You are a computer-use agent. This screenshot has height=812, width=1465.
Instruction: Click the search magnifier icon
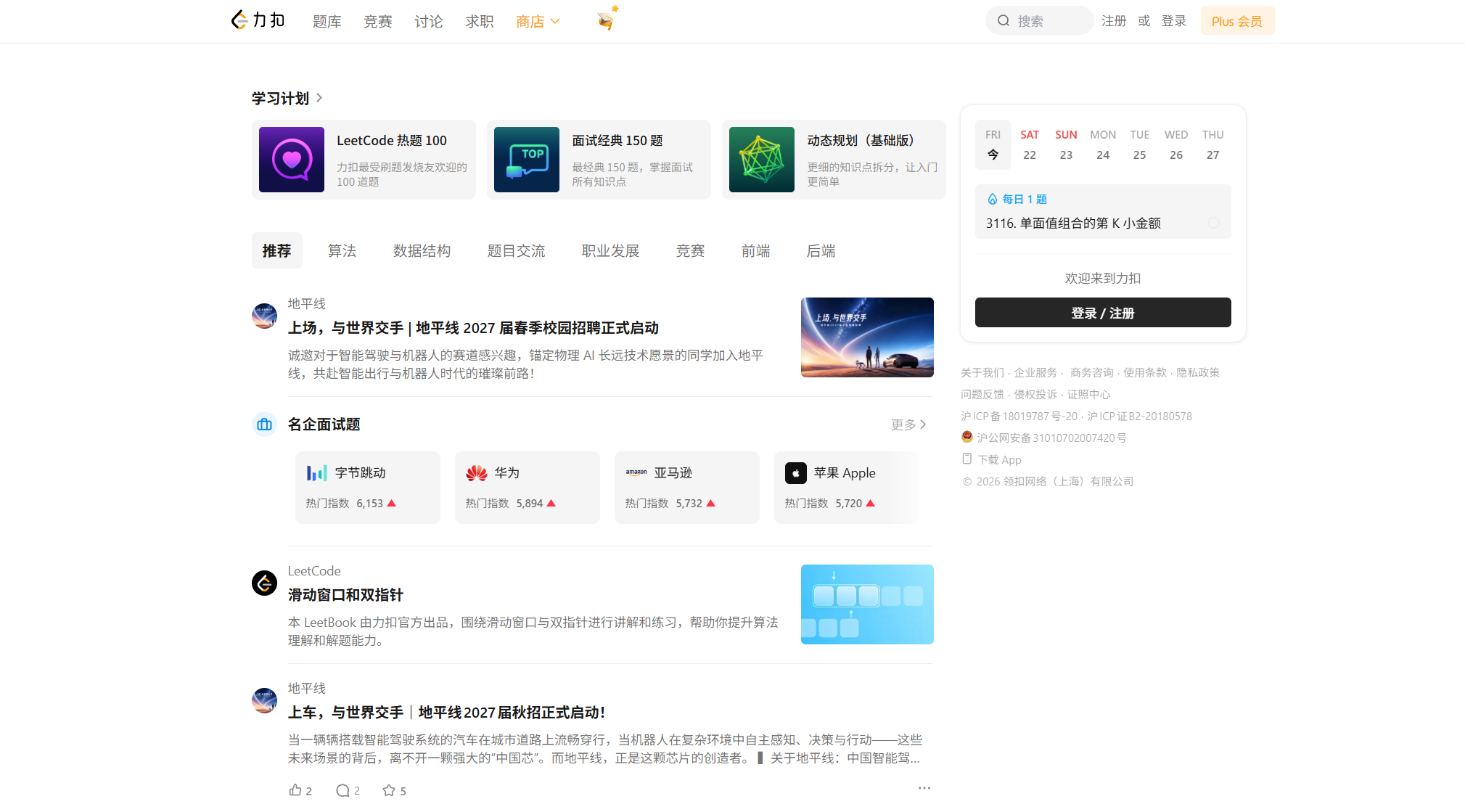pyautogui.click(x=1004, y=21)
